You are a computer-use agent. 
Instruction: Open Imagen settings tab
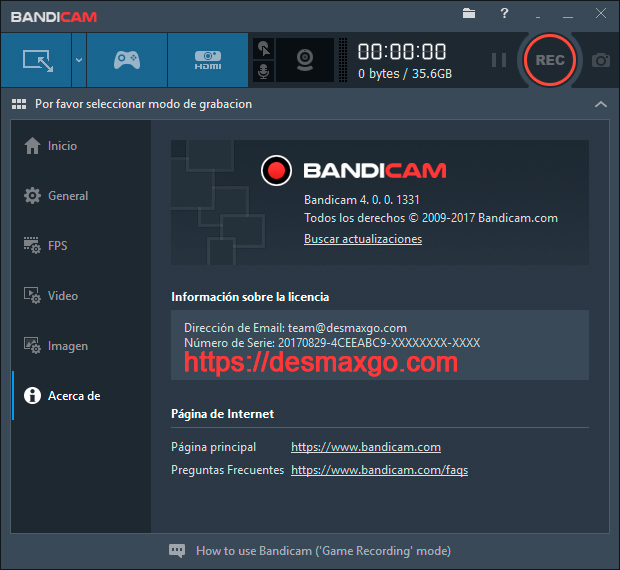81,346
